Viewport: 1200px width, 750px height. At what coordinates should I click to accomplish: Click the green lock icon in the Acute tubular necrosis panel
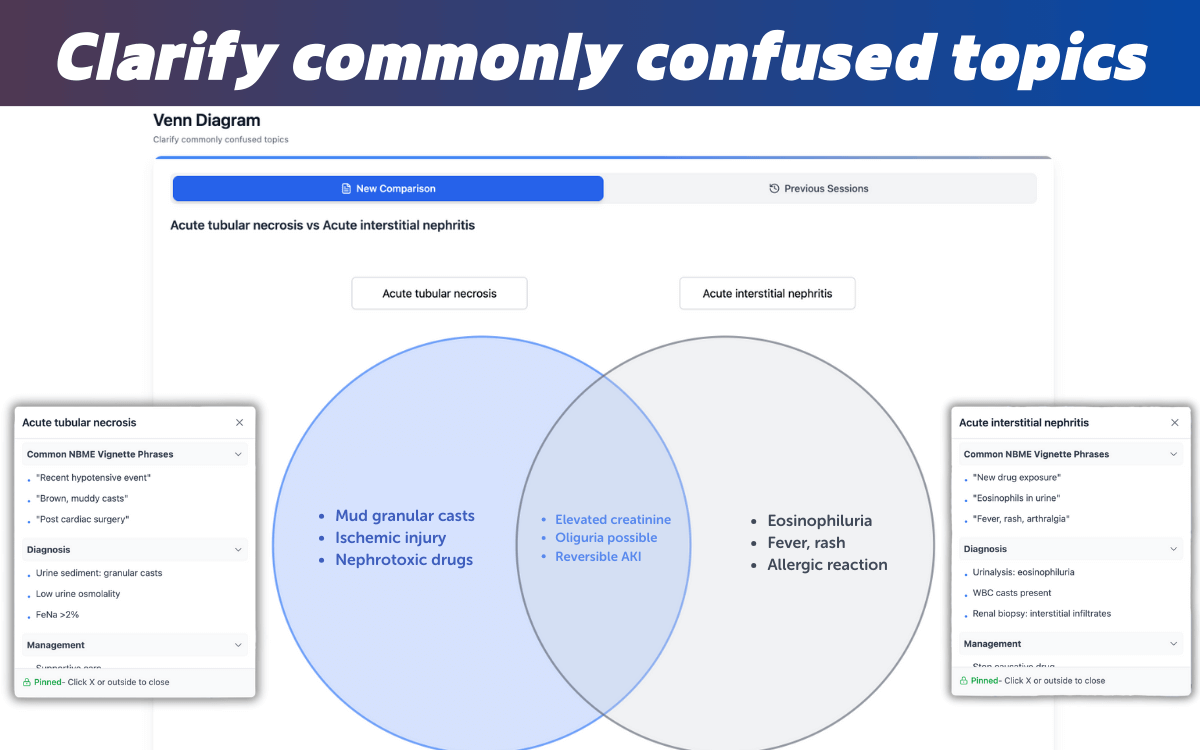tap(26, 682)
